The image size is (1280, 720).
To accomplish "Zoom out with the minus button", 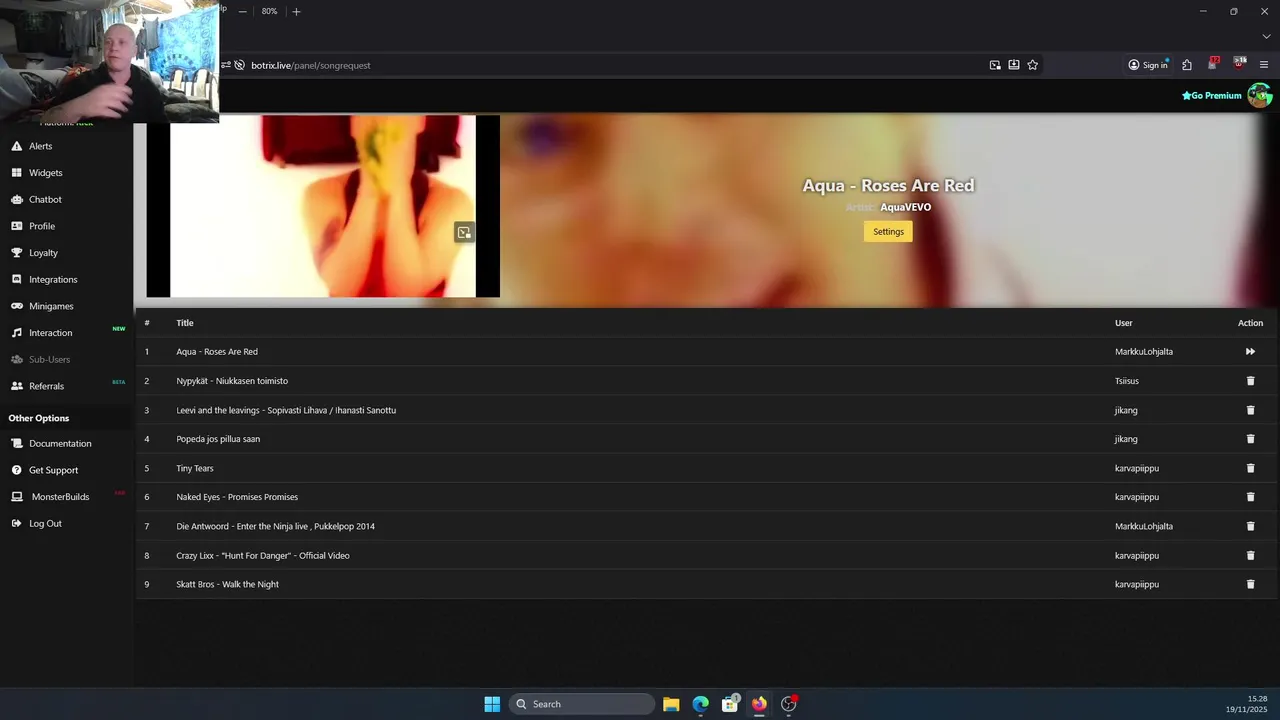I will pos(243,11).
